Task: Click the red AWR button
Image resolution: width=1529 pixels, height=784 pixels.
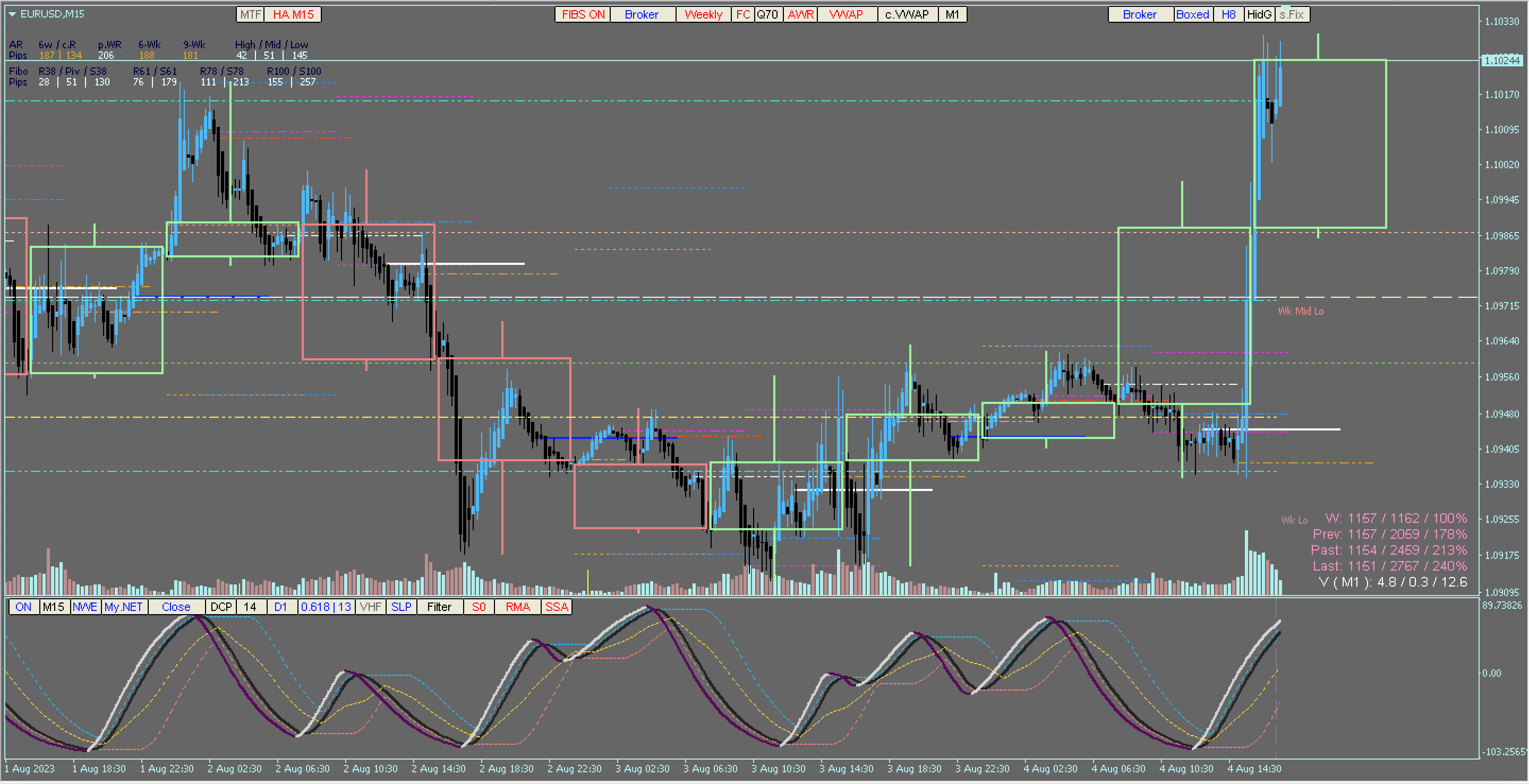Action: coord(800,14)
